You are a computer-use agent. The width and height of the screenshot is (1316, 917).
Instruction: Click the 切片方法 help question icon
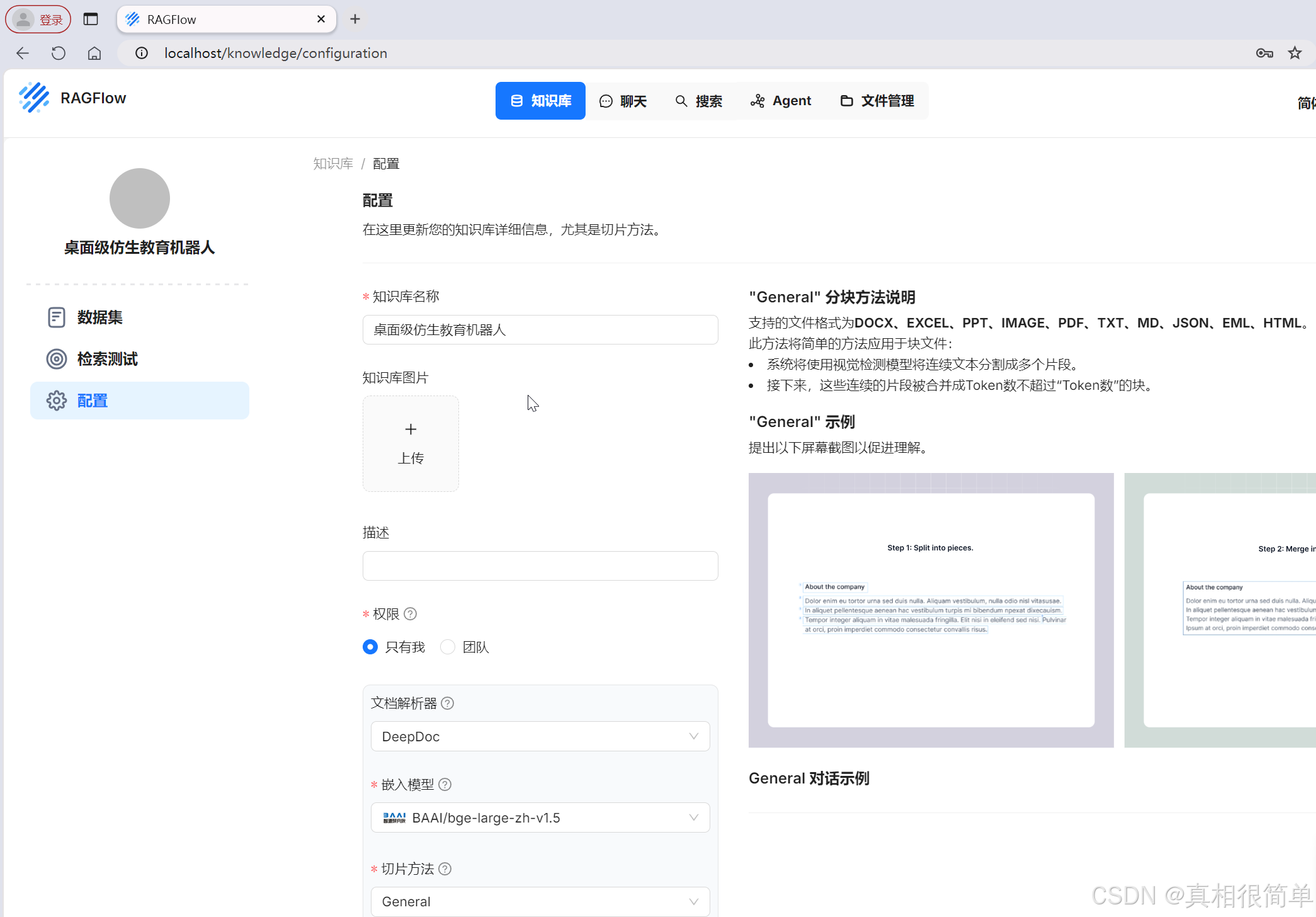(445, 869)
